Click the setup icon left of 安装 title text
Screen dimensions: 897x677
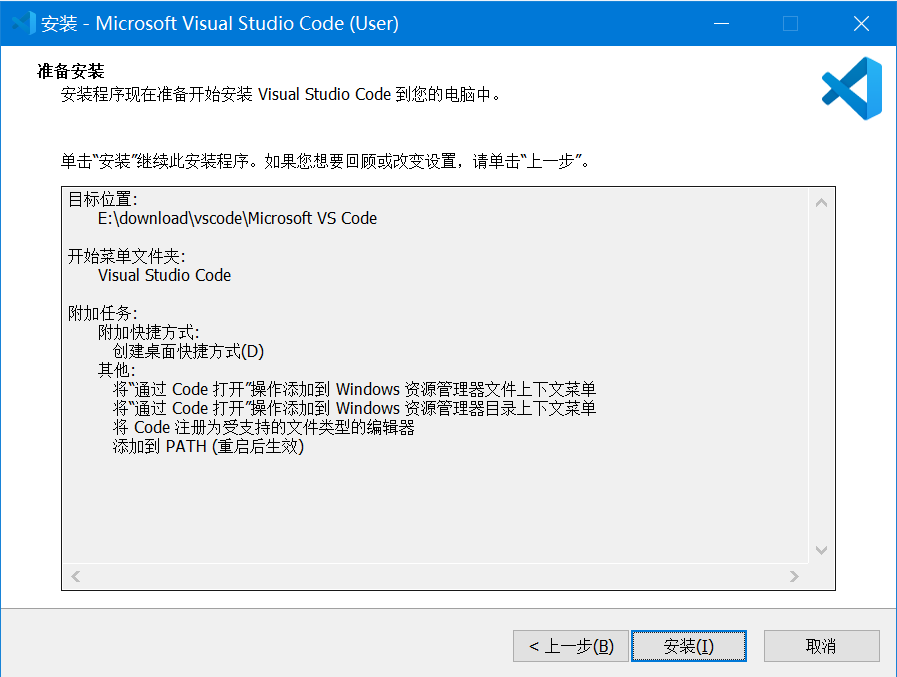tap(22, 22)
